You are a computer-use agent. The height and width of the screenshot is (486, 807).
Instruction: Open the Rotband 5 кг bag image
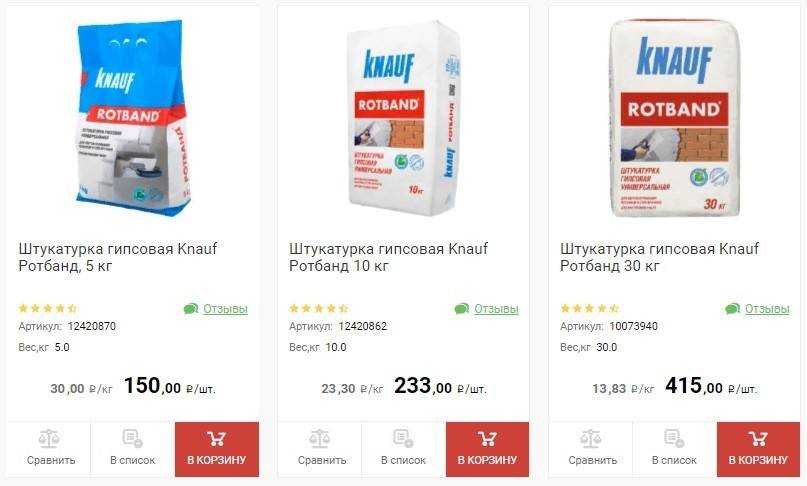133,117
